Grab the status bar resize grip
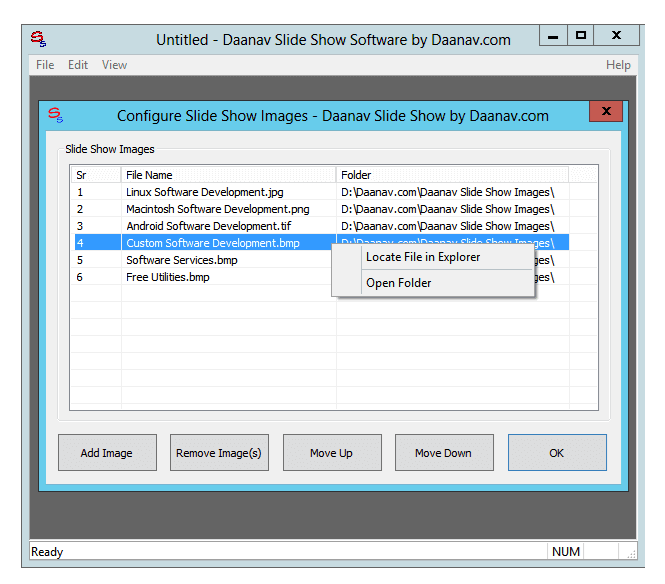Image resolution: width=665 pixels, height=584 pixels. pos(631,554)
